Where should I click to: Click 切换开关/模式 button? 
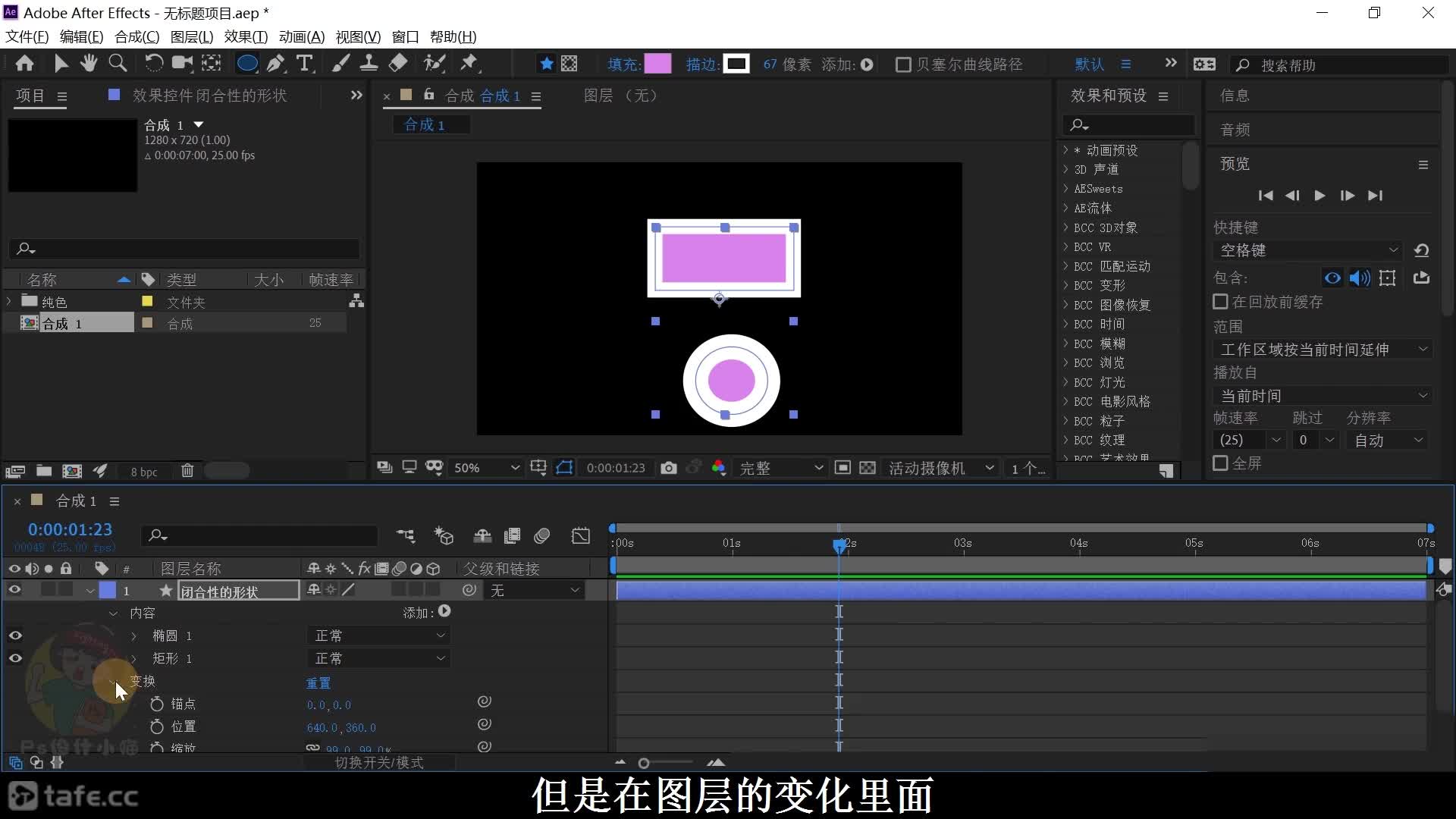click(x=379, y=762)
